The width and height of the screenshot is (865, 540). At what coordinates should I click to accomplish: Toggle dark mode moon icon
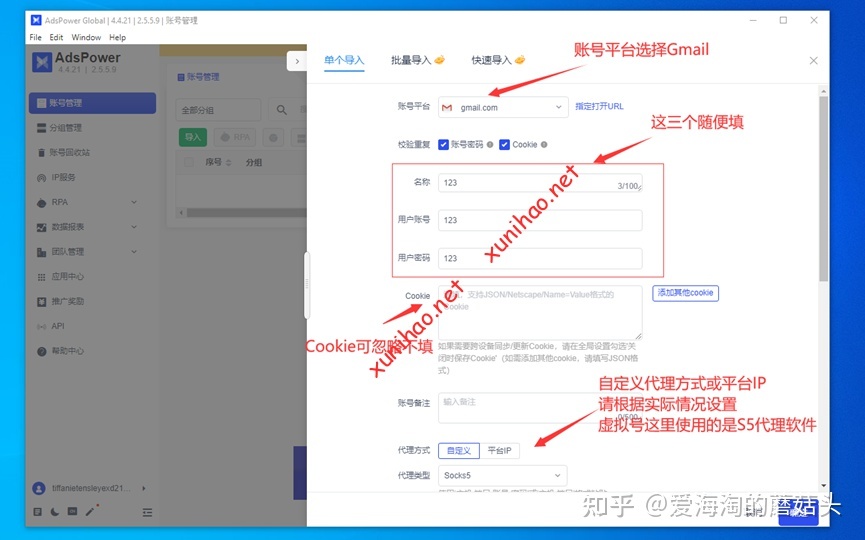click(55, 512)
